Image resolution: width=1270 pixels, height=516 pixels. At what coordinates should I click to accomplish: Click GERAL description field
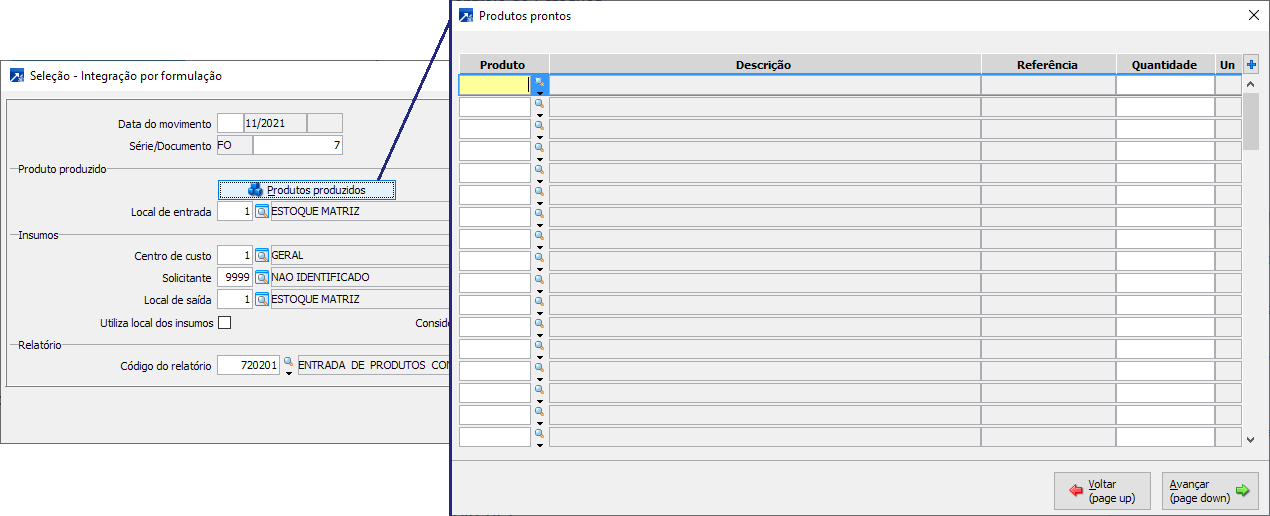pos(360,256)
